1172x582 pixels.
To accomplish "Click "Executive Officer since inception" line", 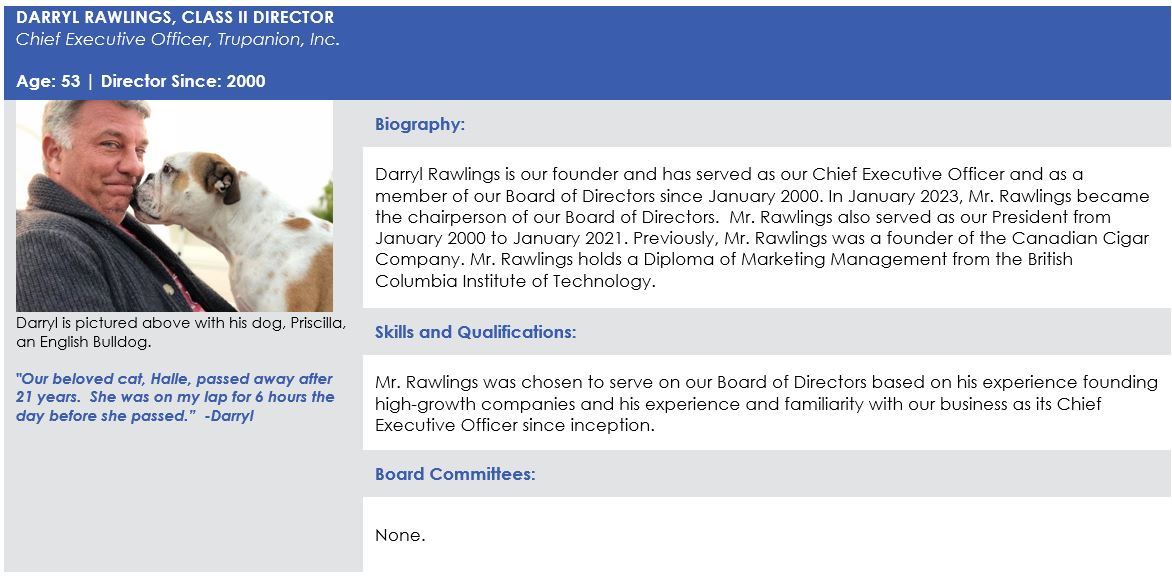I will point(514,425).
